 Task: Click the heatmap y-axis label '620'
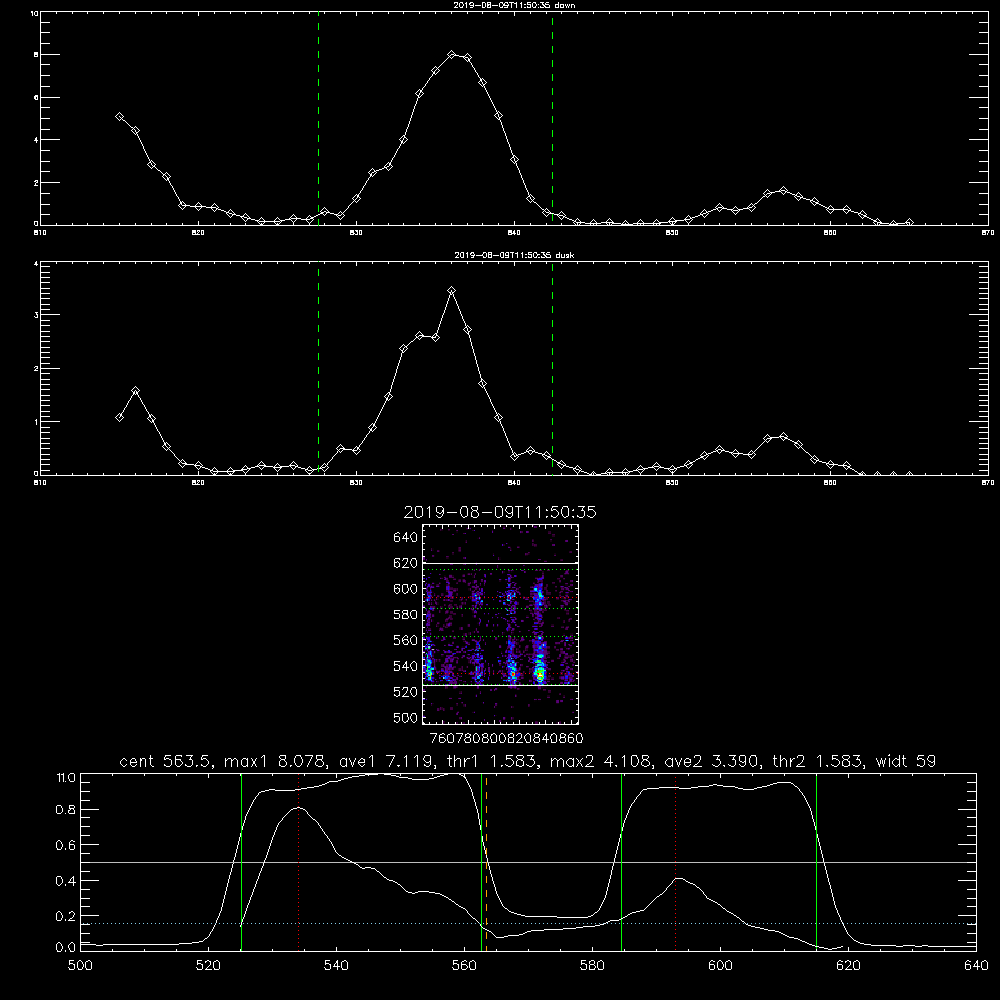click(x=406, y=563)
